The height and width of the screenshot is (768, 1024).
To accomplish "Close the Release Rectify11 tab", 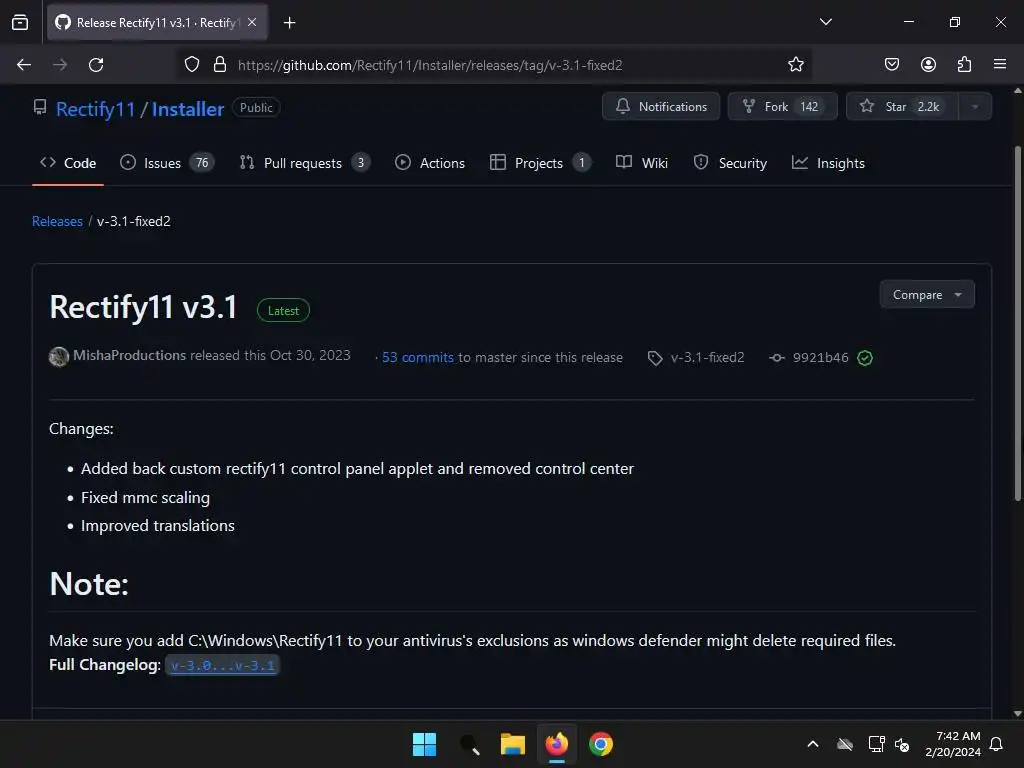I will pos(252,22).
